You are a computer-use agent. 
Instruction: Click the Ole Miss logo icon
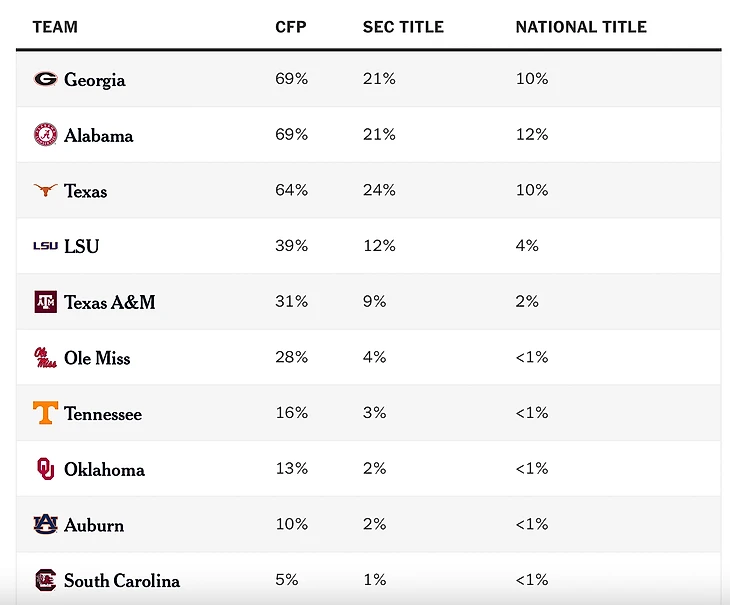45,358
